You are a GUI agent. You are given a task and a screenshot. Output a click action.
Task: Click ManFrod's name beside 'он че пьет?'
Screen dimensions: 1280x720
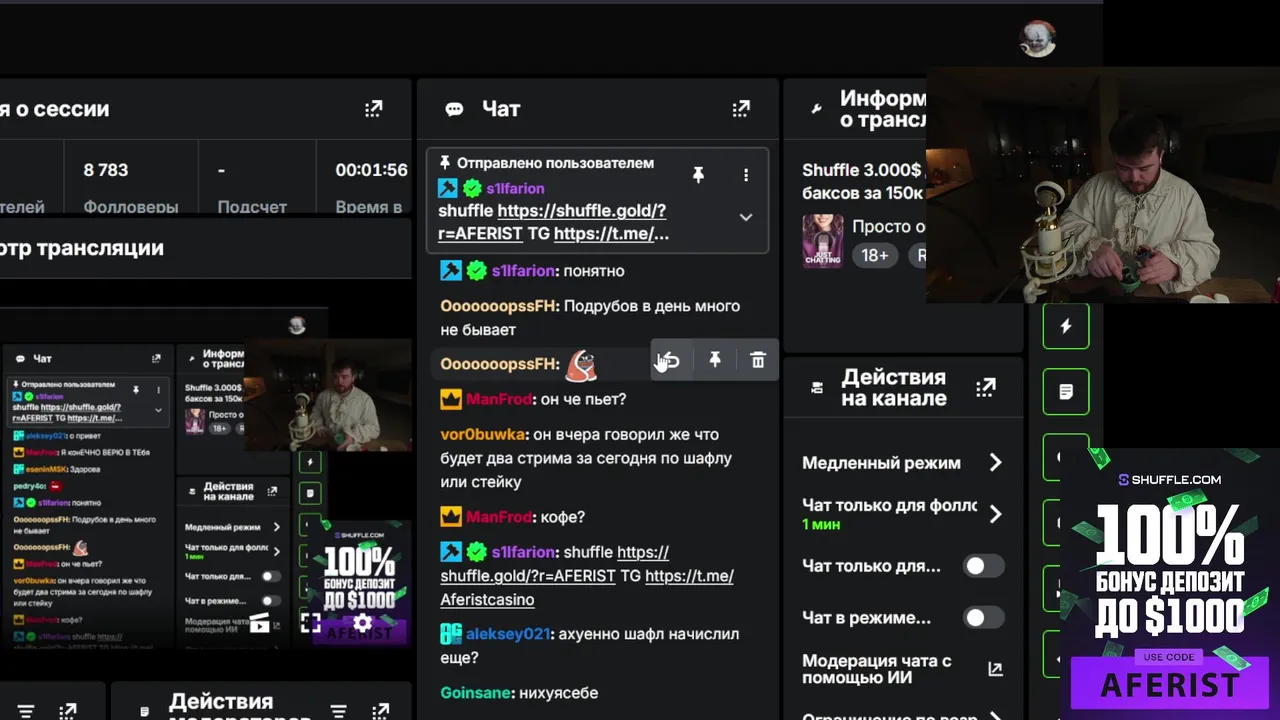click(498, 399)
